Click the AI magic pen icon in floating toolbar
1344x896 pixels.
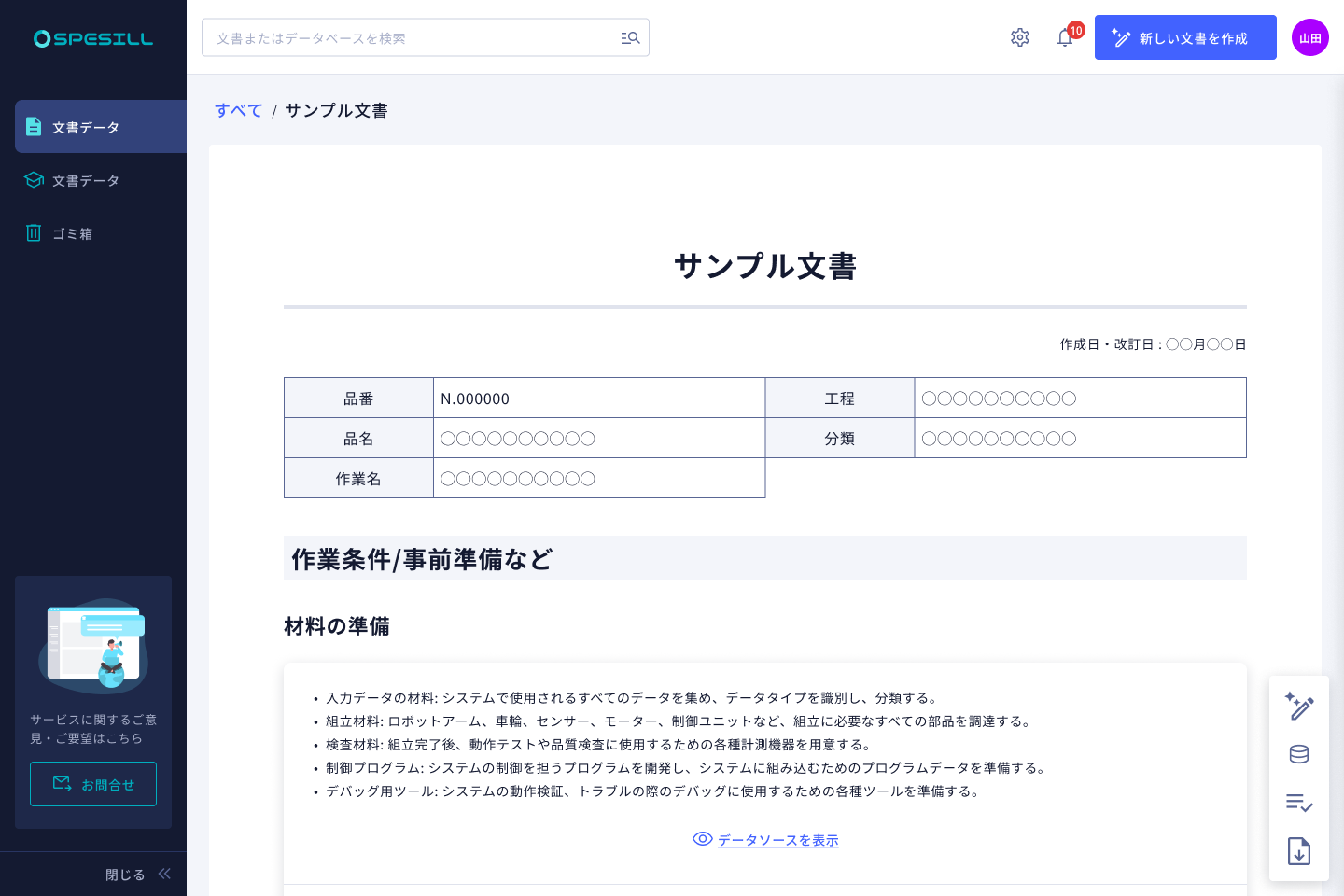tap(1299, 707)
